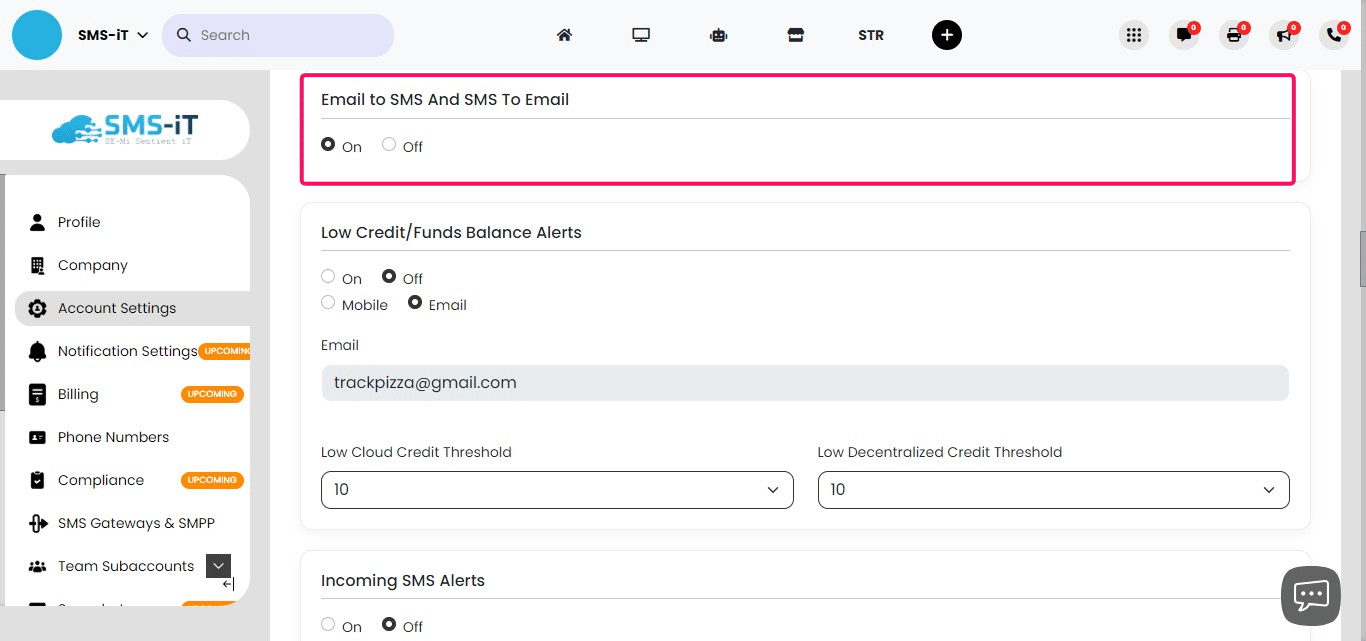Open Low Cloud Credit Threshold dropdown
Image resolution: width=1366 pixels, height=641 pixels.
point(557,490)
